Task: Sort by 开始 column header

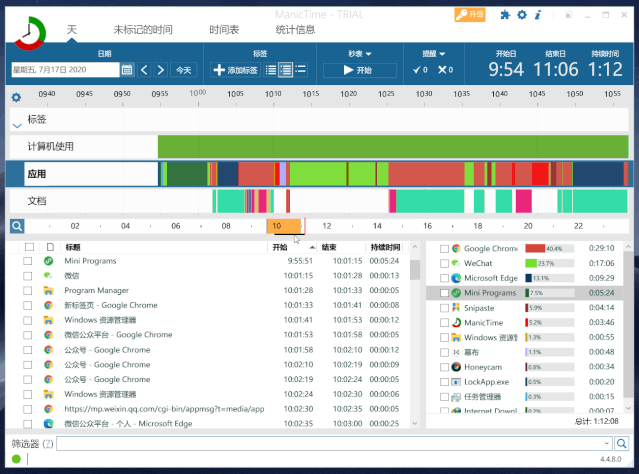Action: click(292, 247)
